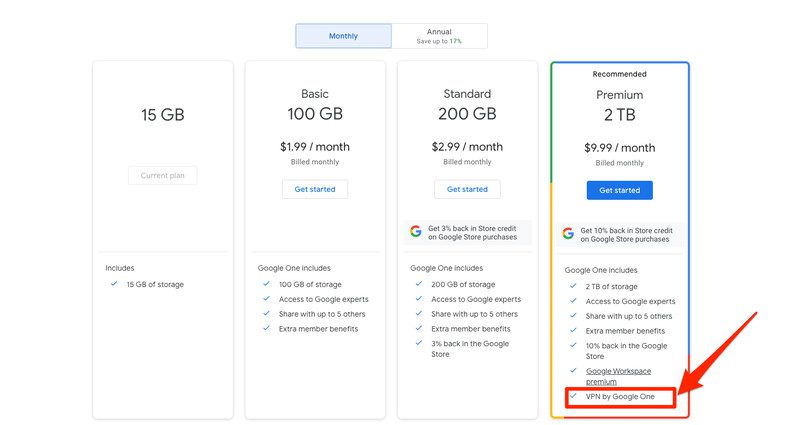Screen dimensions: 800x425
Task: Click 'Save up to 17%' under Annual
Action: (439, 41)
